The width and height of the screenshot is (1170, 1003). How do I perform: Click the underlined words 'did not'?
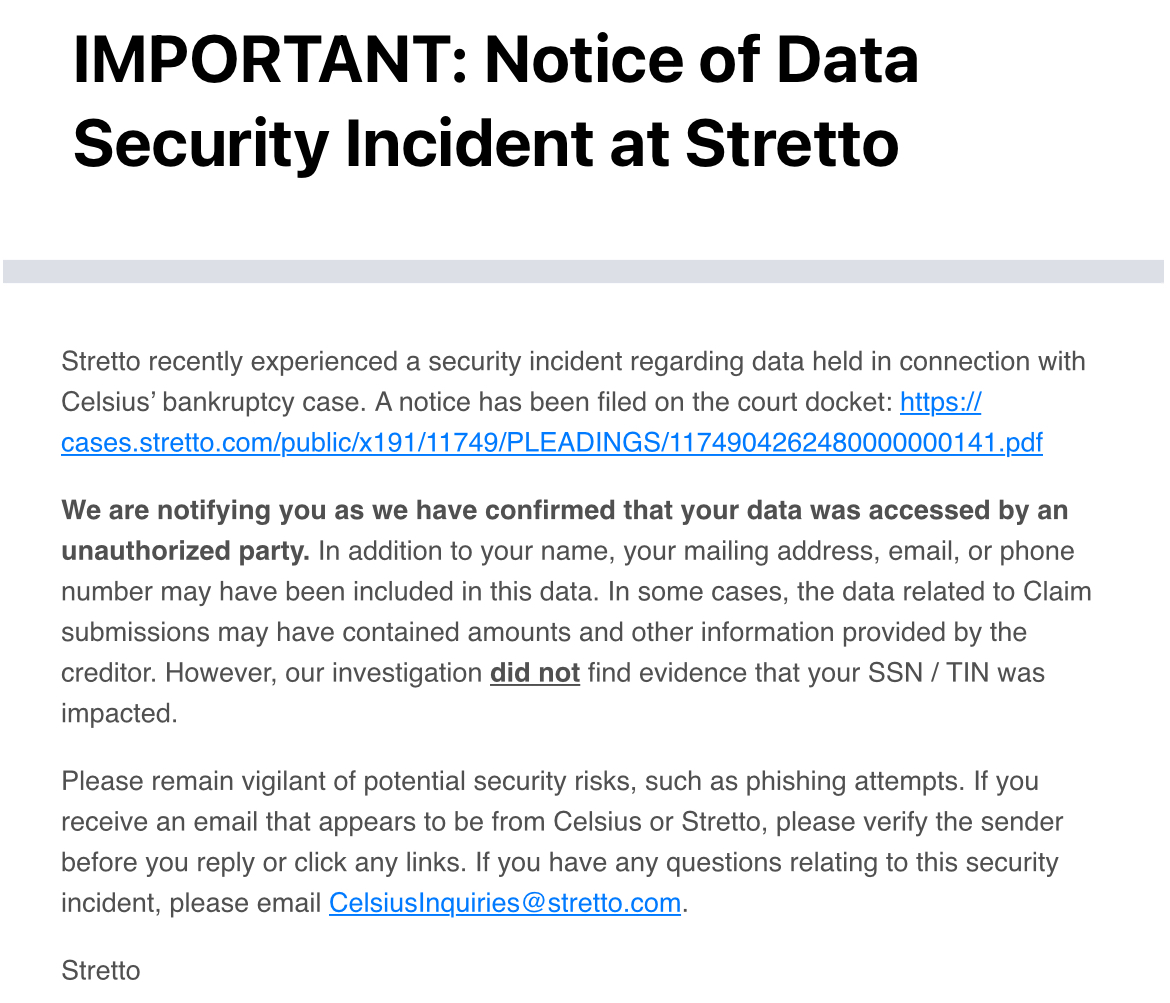click(535, 673)
